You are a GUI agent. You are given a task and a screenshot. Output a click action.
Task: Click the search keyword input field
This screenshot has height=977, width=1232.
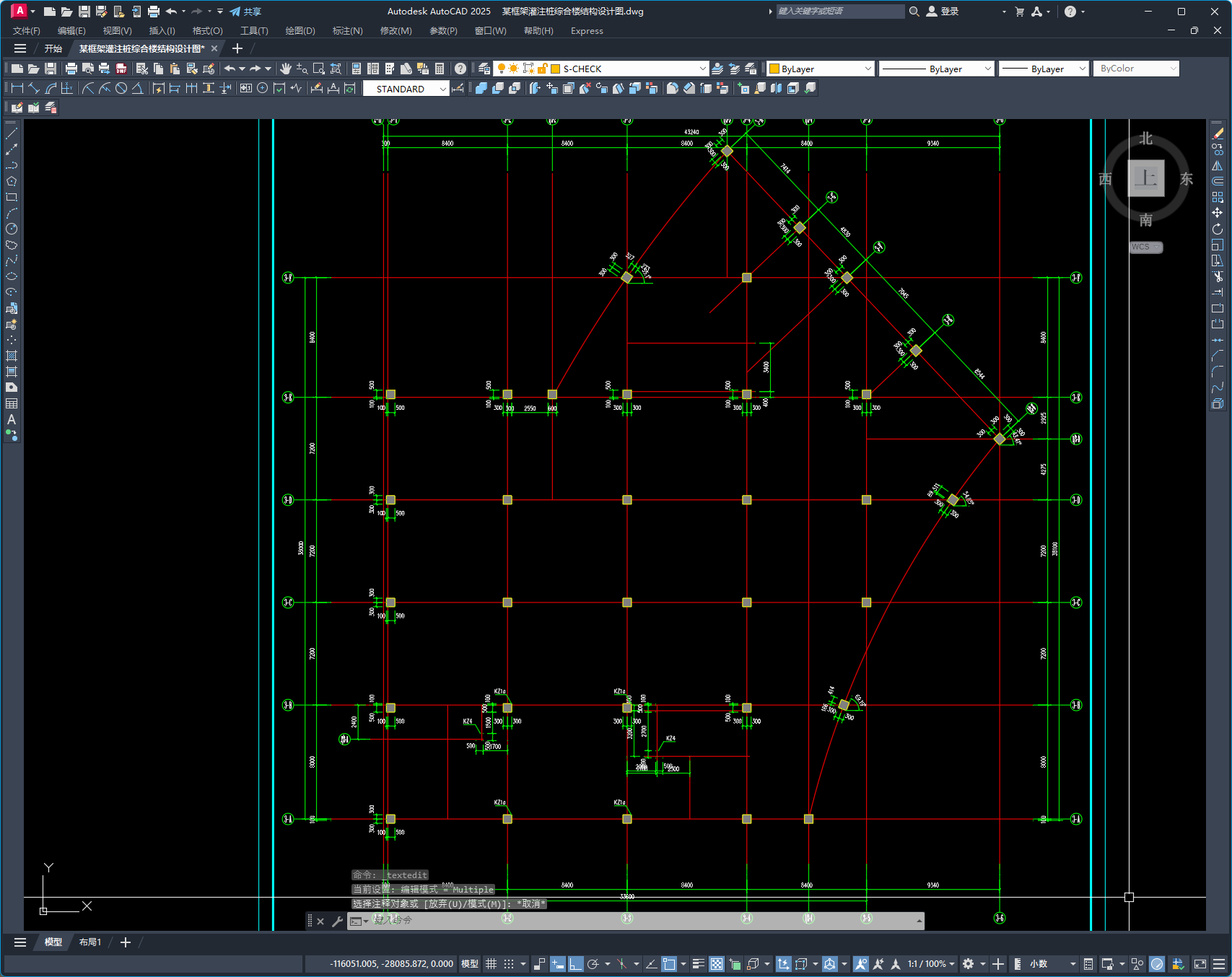tap(840, 12)
